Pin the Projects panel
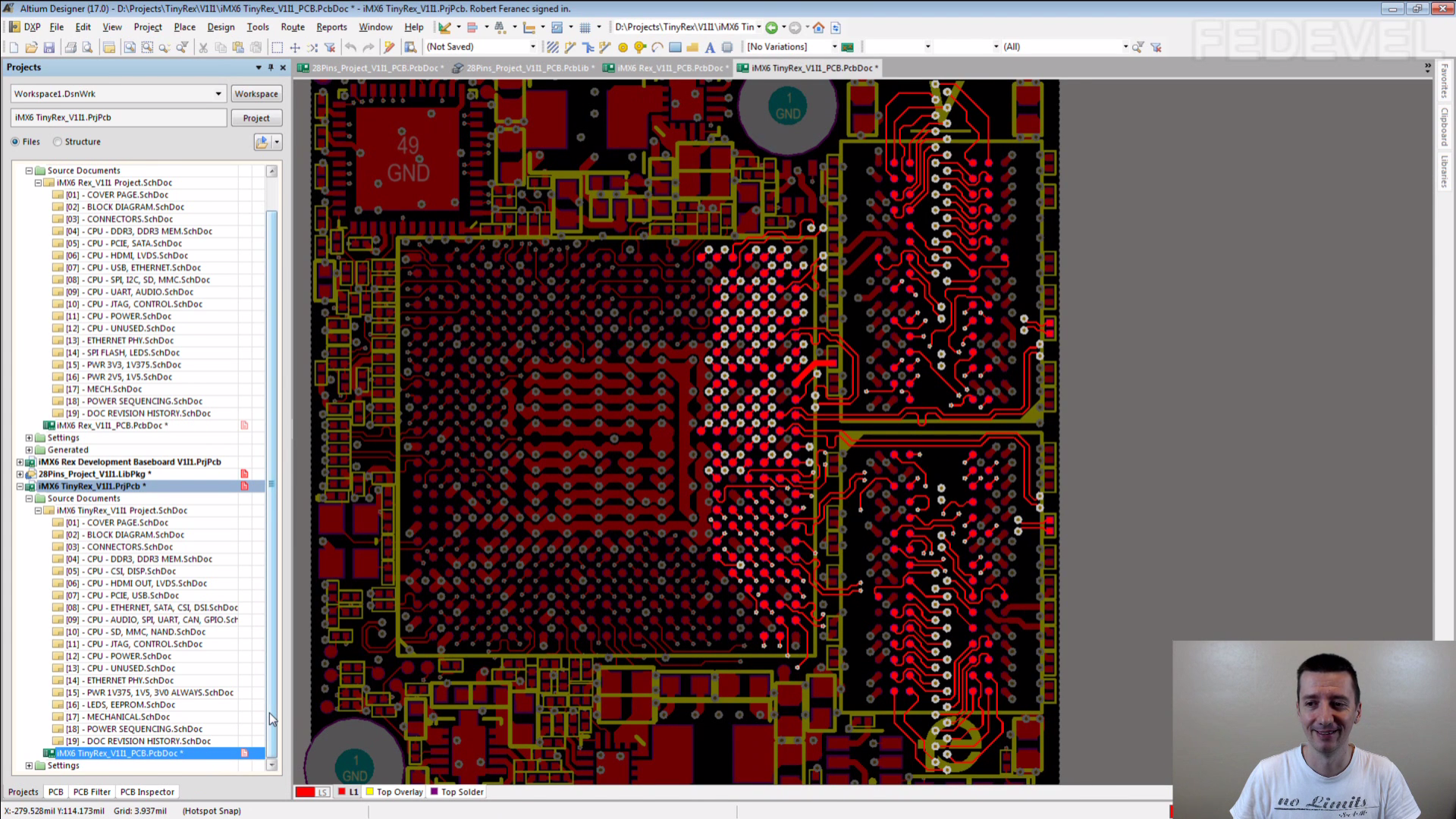Viewport: 1456px width, 819px height. [271, 67]
